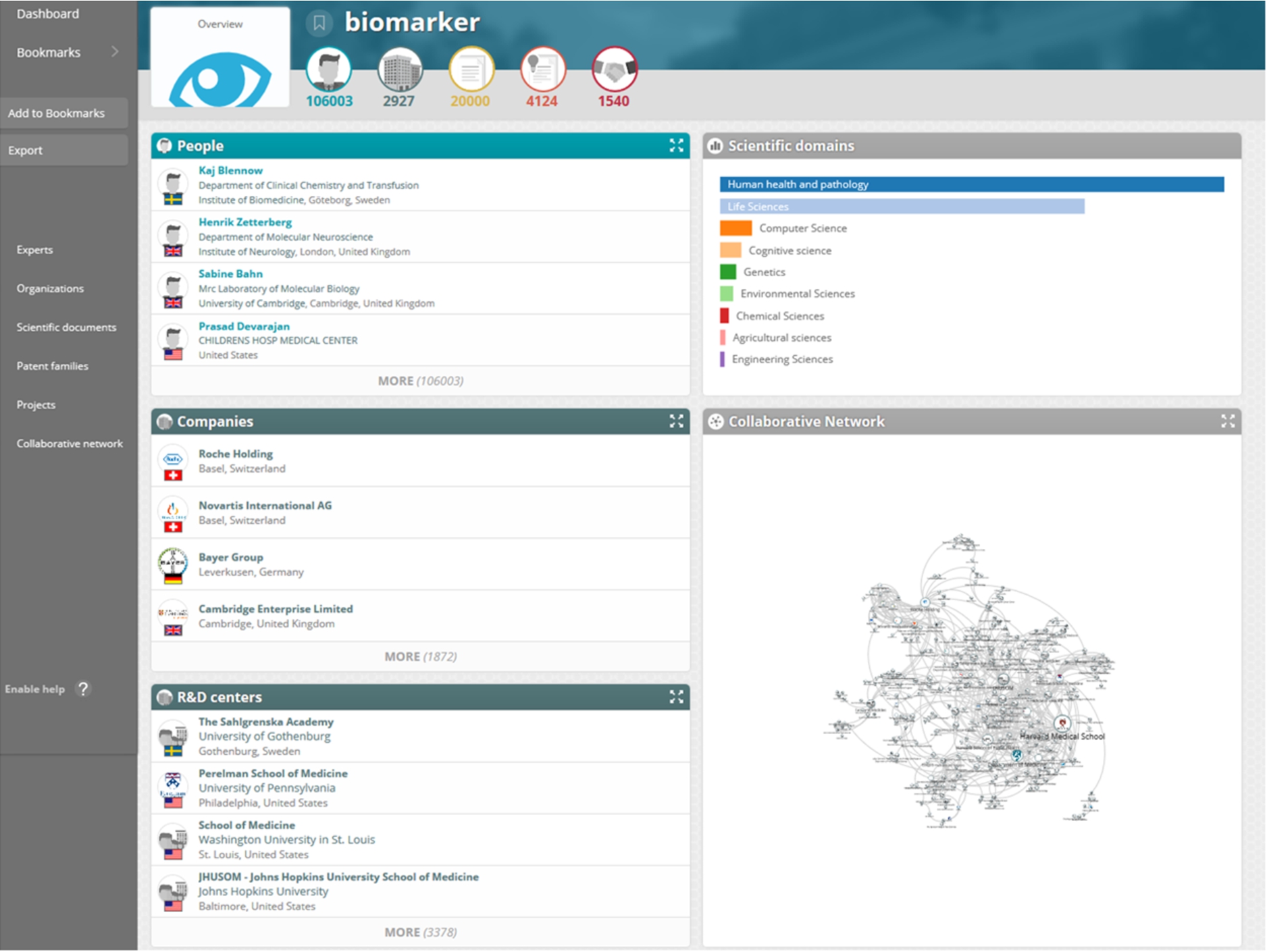Click the JHUSOM building icon
1267x952 pixels.
point(173,893)
